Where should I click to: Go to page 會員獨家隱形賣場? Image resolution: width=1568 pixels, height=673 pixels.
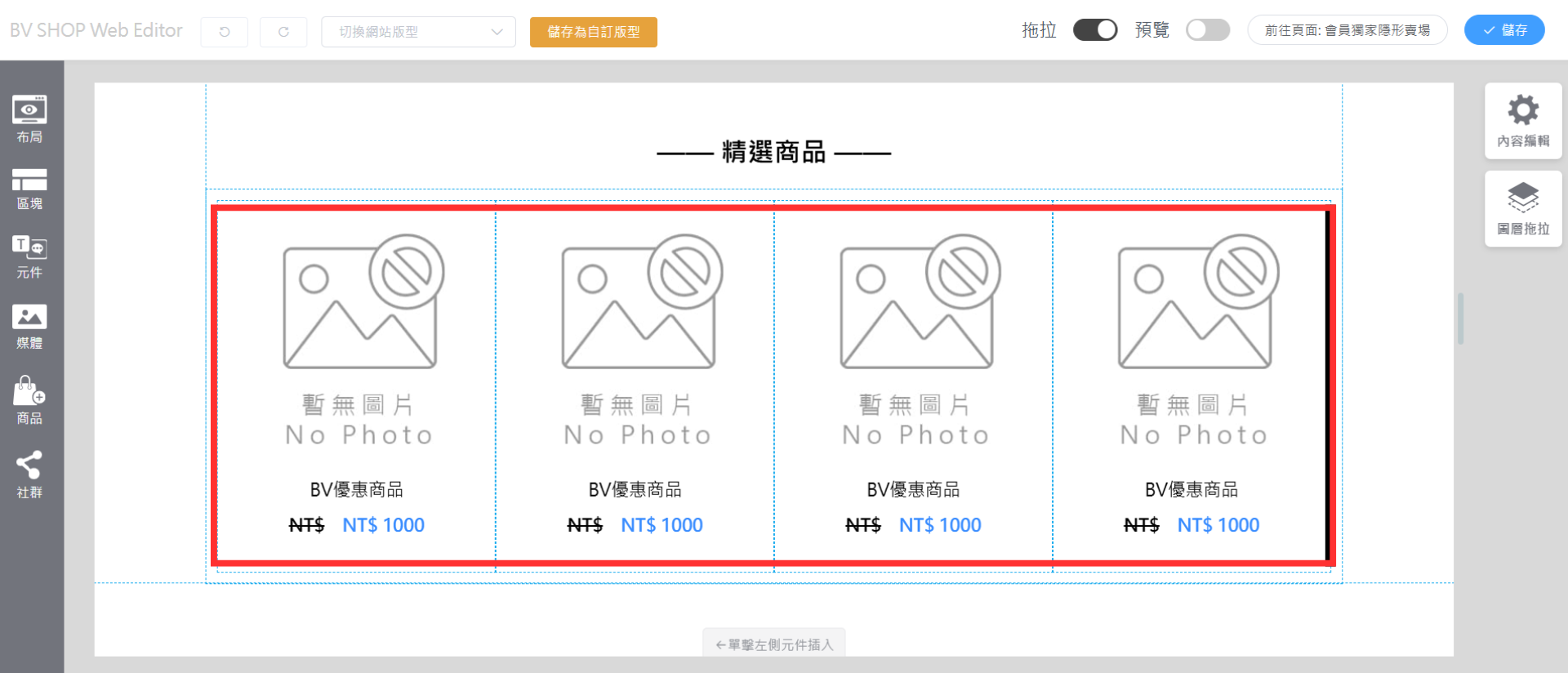pyautogui.click(x=1347, y=30)
